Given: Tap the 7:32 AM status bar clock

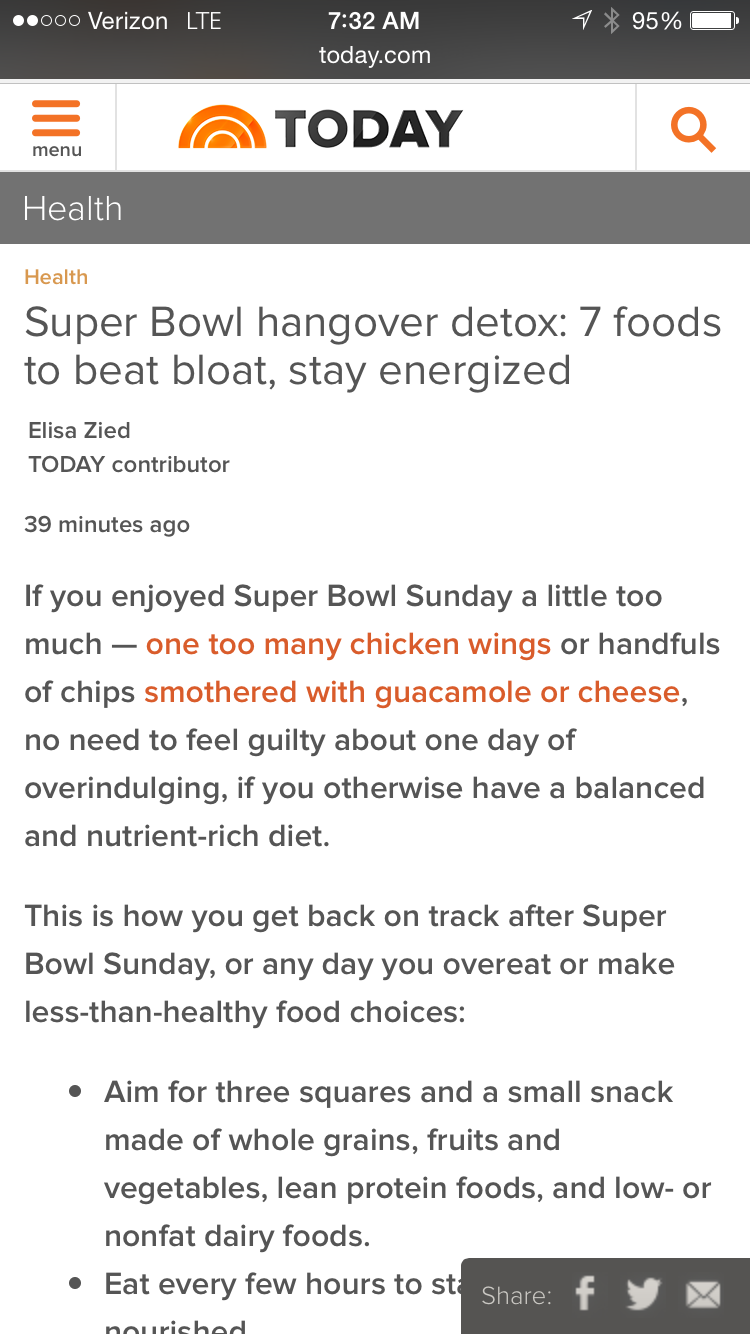Looking at the screenshot, I should [x=374, y=21].
